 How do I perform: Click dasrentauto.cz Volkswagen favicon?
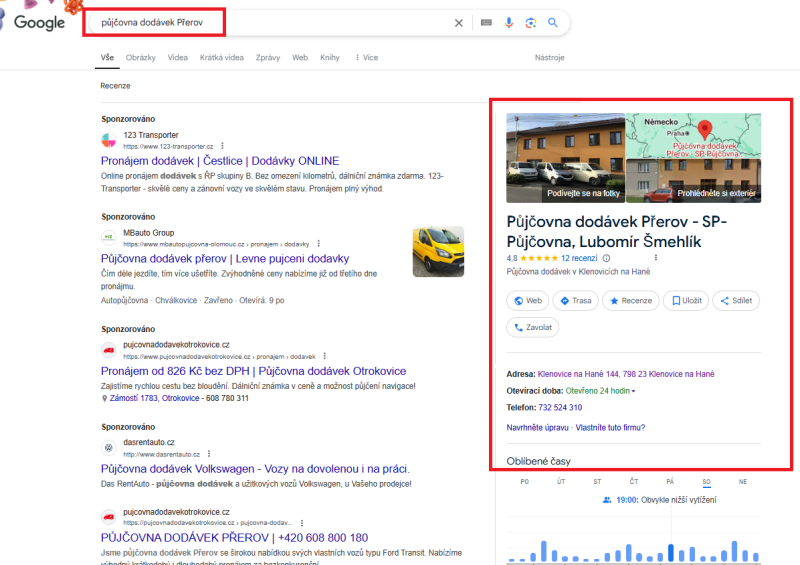[109, 448]
